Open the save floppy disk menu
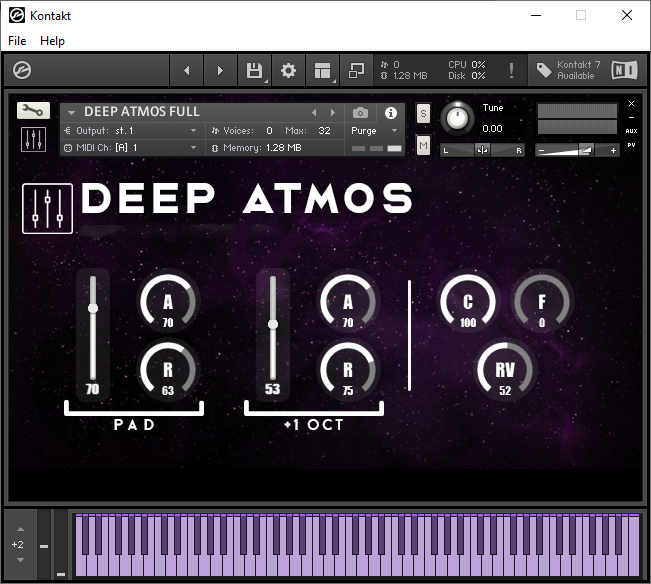The image size is (651, 584). pyautogui.click(x=255, y=70)
